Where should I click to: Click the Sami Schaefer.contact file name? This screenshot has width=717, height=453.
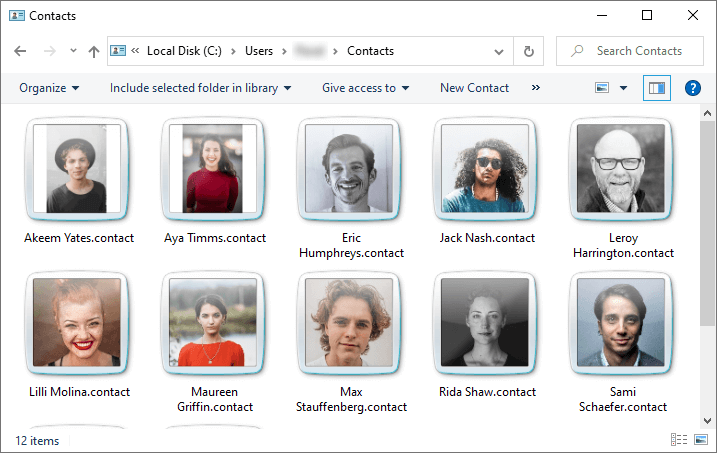623,400
